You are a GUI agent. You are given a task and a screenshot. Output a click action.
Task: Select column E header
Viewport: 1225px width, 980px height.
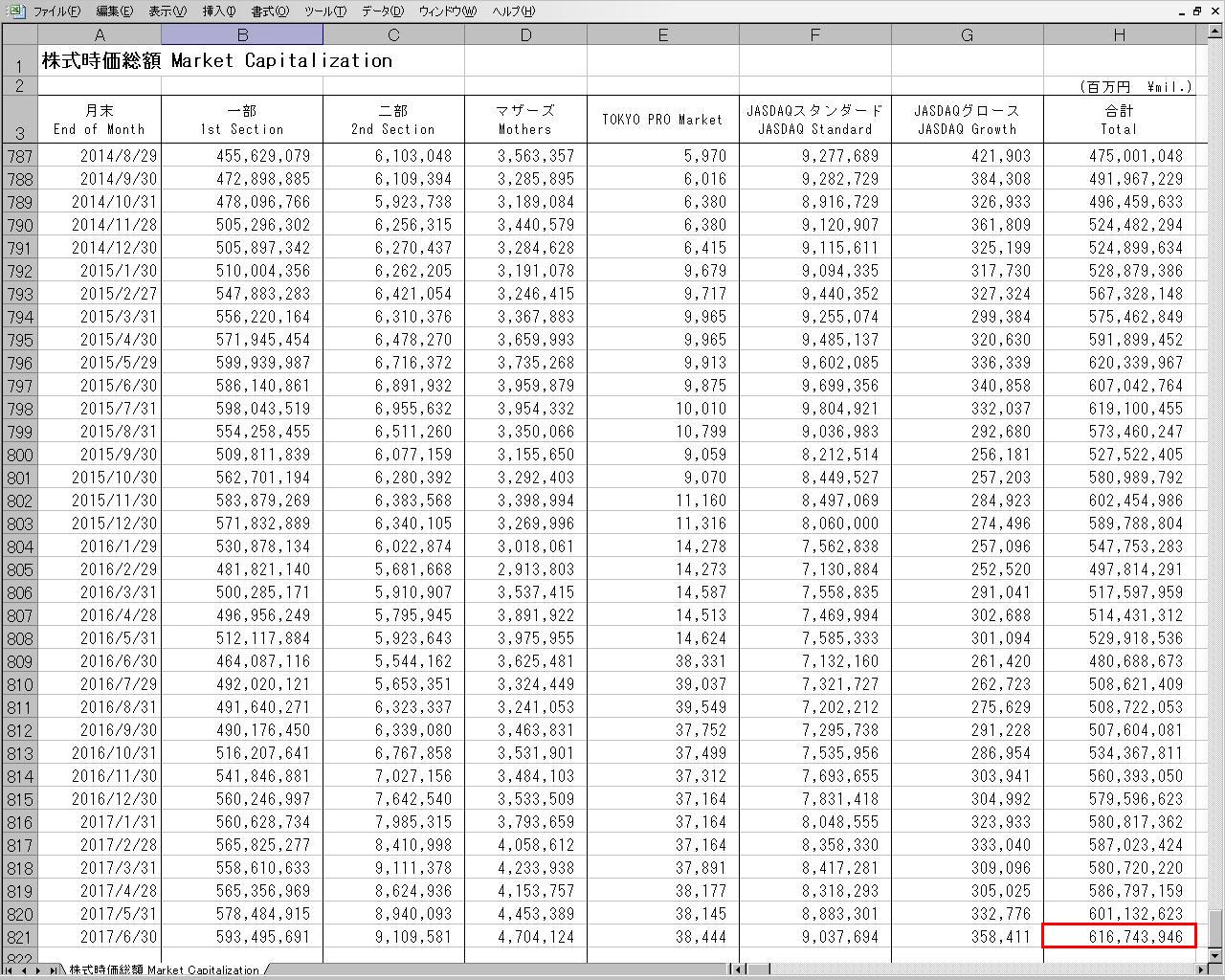click(663, 35)
